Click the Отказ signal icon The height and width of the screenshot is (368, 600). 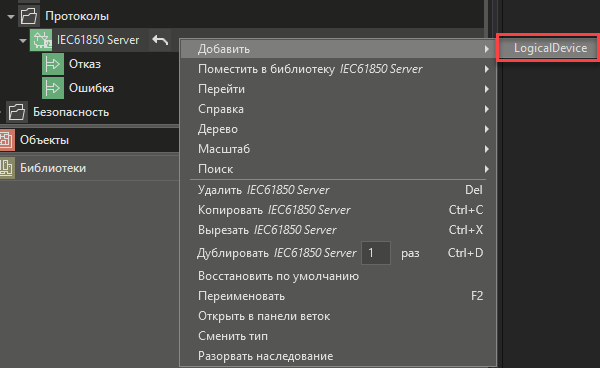(53, 64)
